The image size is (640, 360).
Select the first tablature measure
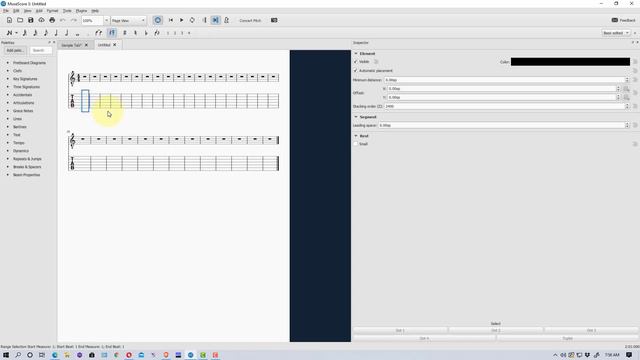[x=85, y=101]
